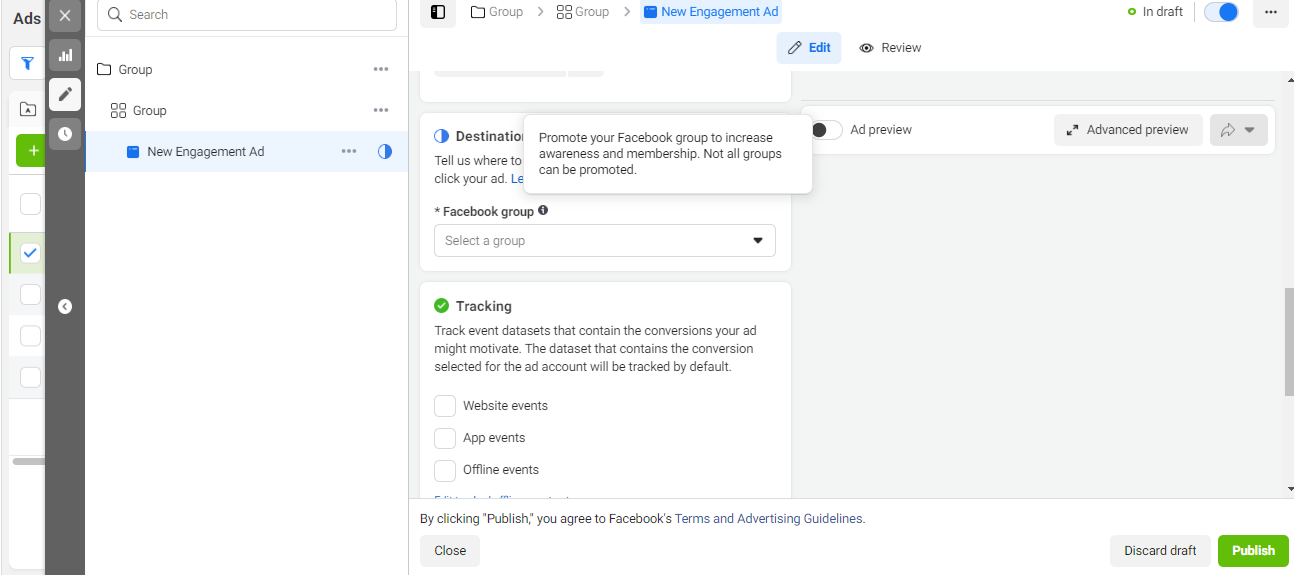This screenshot has width=1294, height=575.
Task: Click the Ads heading at top left
Action: point(27,18)
